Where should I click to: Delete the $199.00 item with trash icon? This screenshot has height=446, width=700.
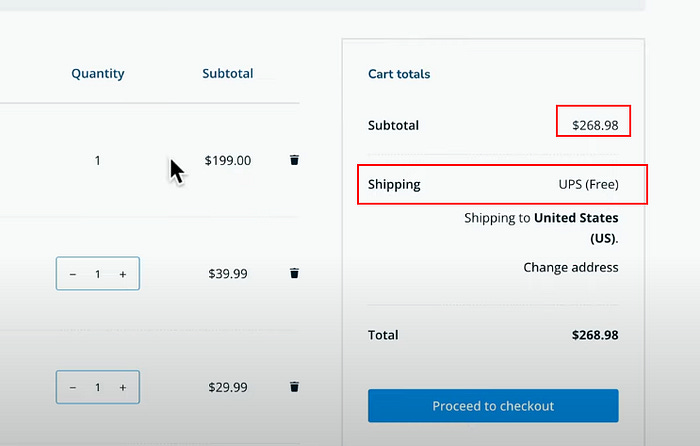294,160
